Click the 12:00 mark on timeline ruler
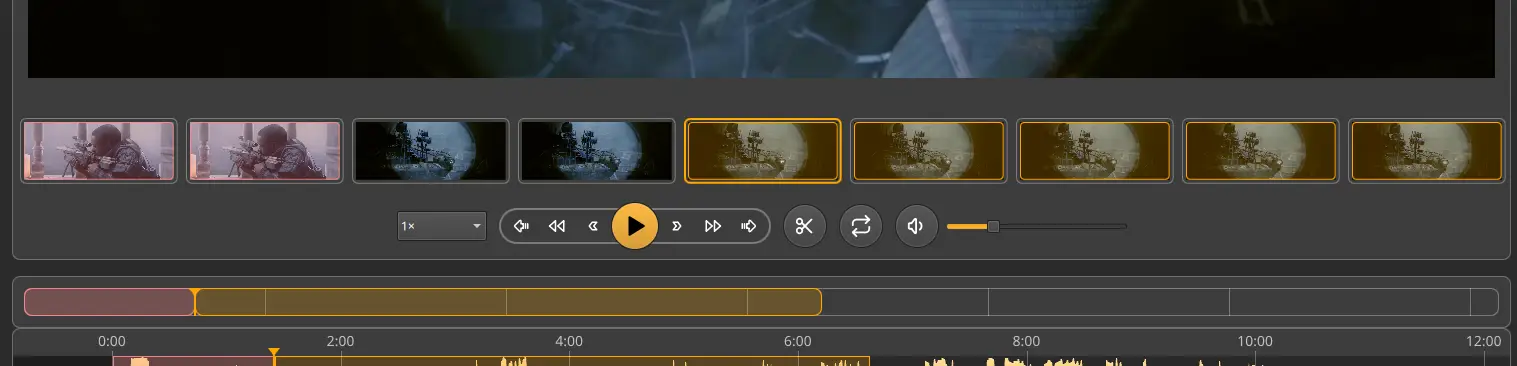This screenshot has width=1517, height=366. pos(1483,341)
